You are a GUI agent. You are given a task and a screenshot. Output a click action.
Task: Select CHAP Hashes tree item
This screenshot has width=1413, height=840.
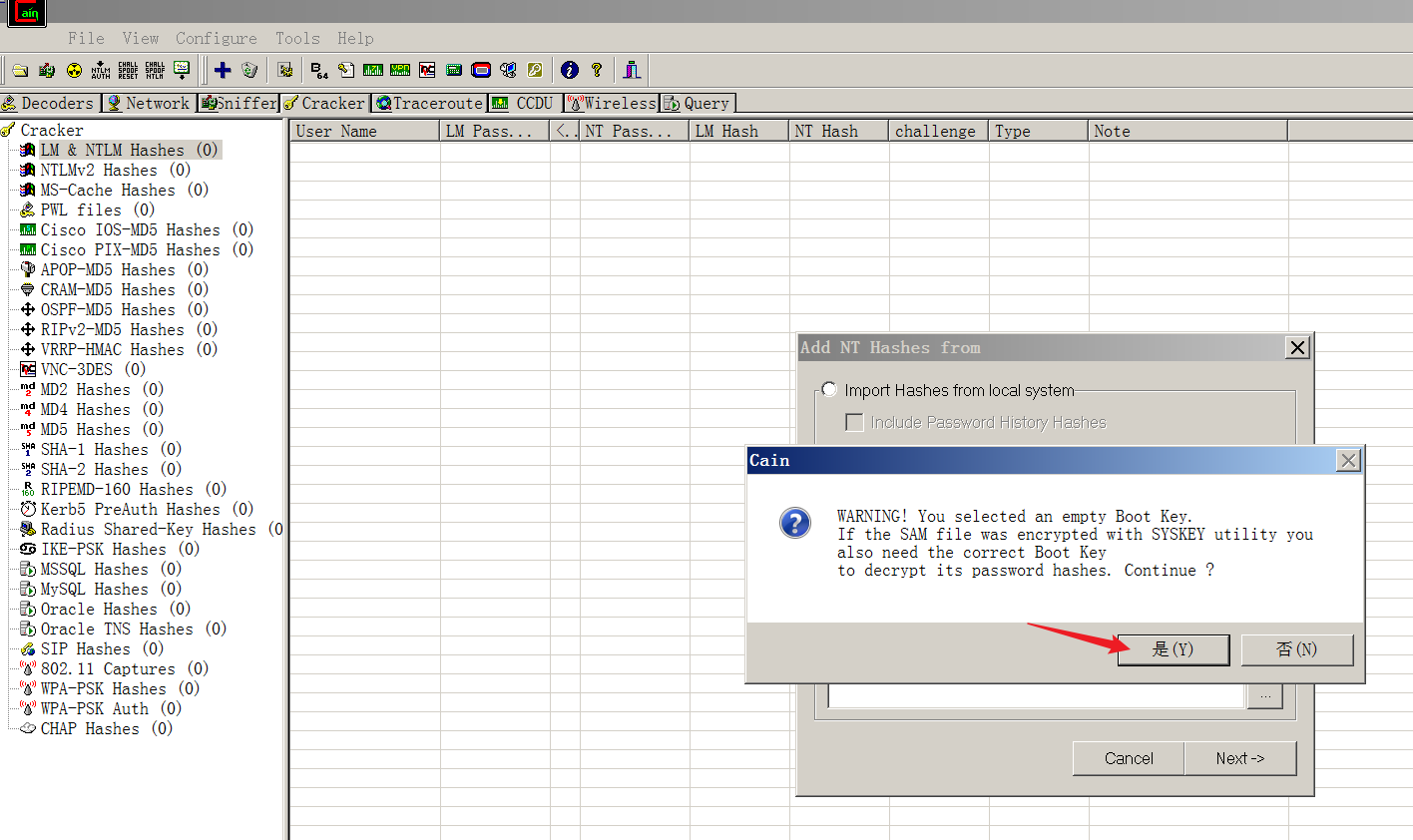pyautogui.click(x=107, y=728)
